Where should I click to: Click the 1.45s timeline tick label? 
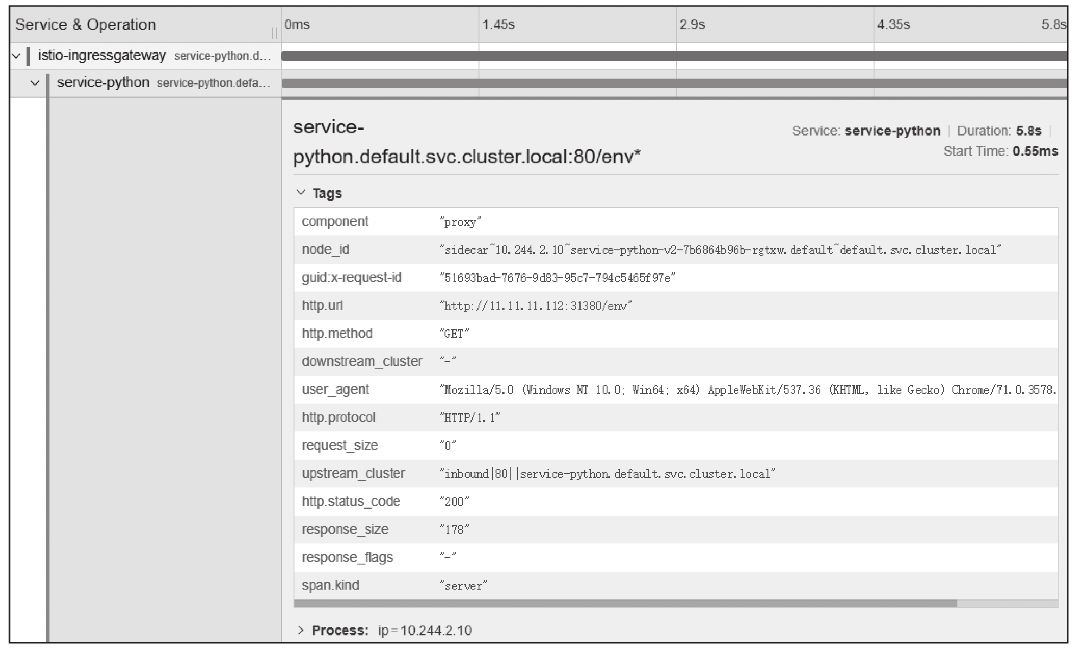498,24
